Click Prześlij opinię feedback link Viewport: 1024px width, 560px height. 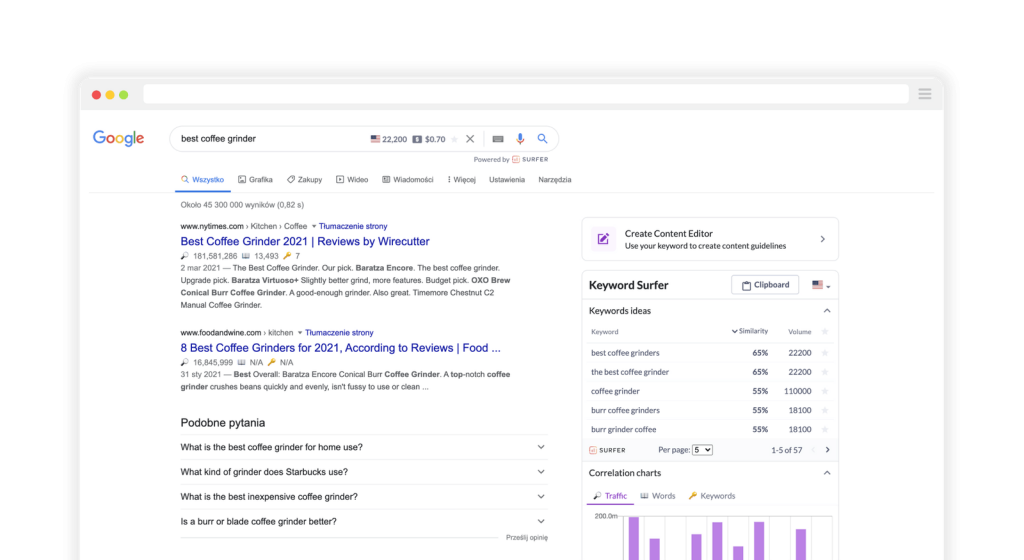point(526,538)
